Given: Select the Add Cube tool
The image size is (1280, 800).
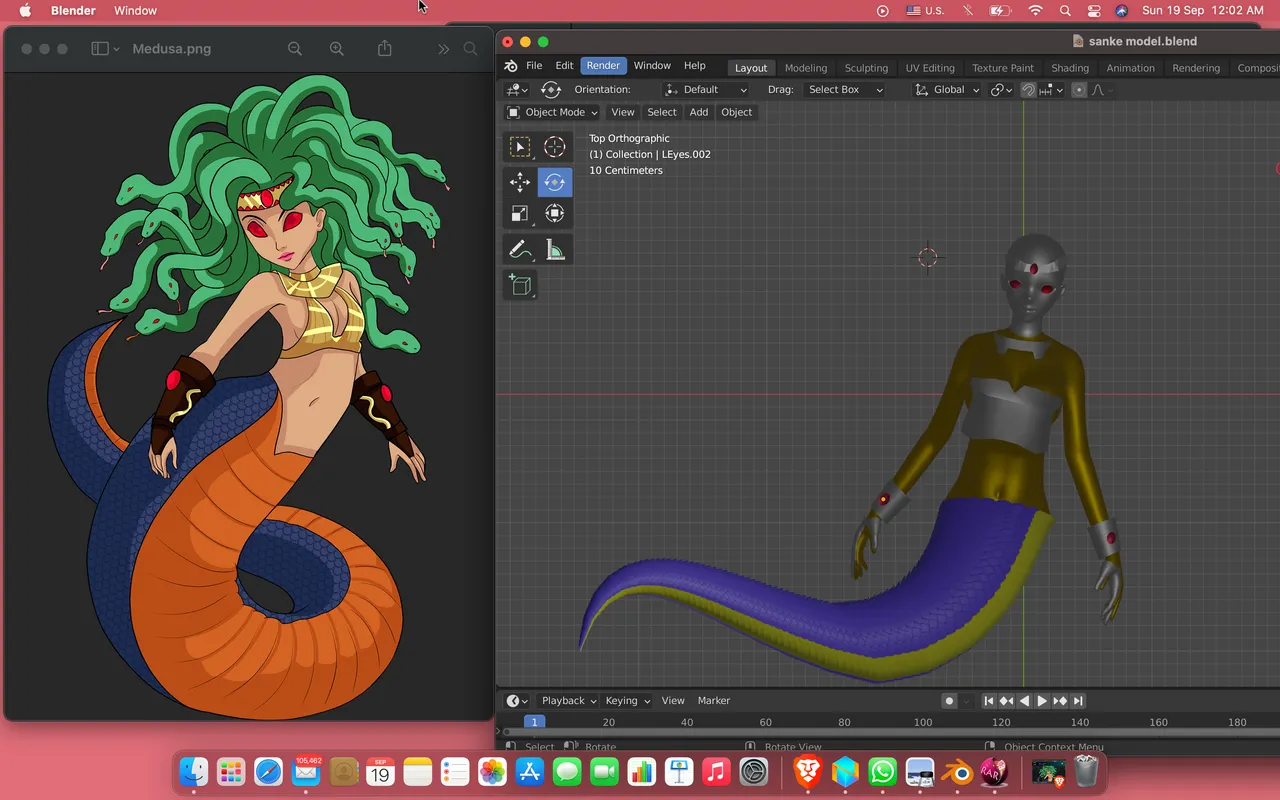Looking at the screenshot, I should (520, 285).
